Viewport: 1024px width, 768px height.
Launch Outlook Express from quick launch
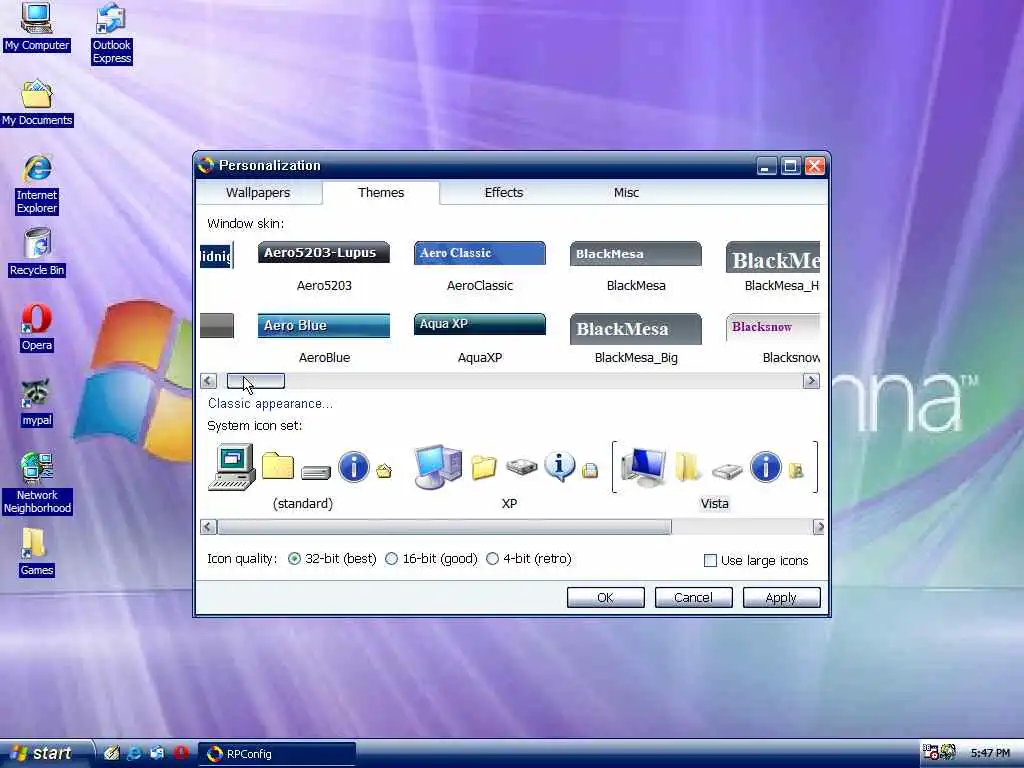click(x=157, y=753)
